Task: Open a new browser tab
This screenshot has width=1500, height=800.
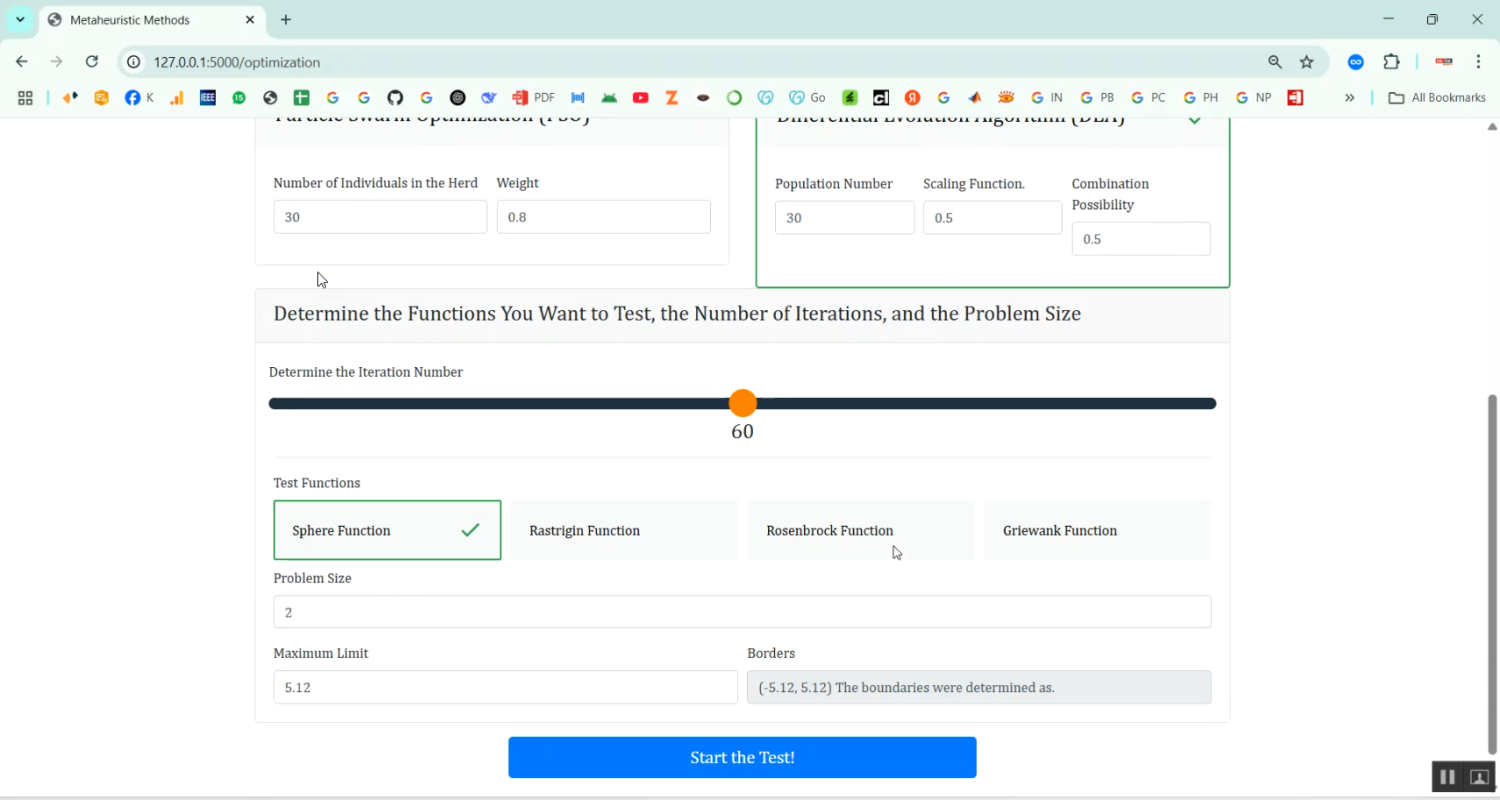Action: (x=286, y=20)
